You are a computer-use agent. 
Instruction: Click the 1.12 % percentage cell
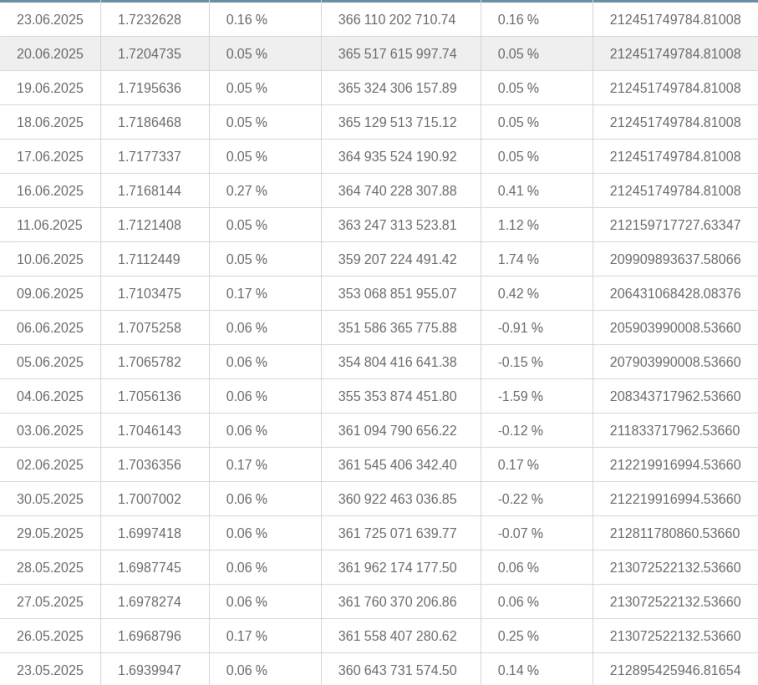518,225
